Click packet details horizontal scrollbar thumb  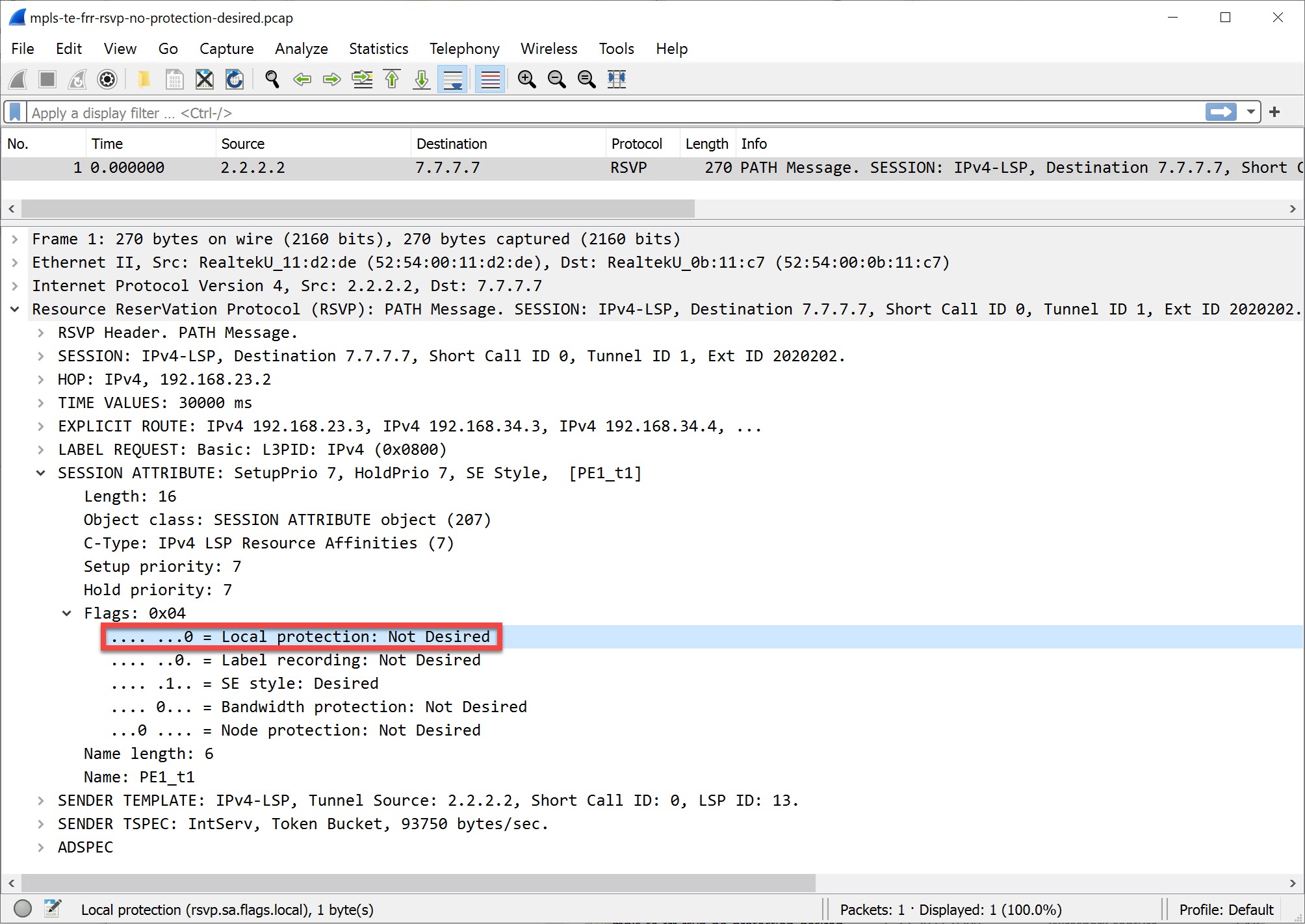(x=419, y=883)
